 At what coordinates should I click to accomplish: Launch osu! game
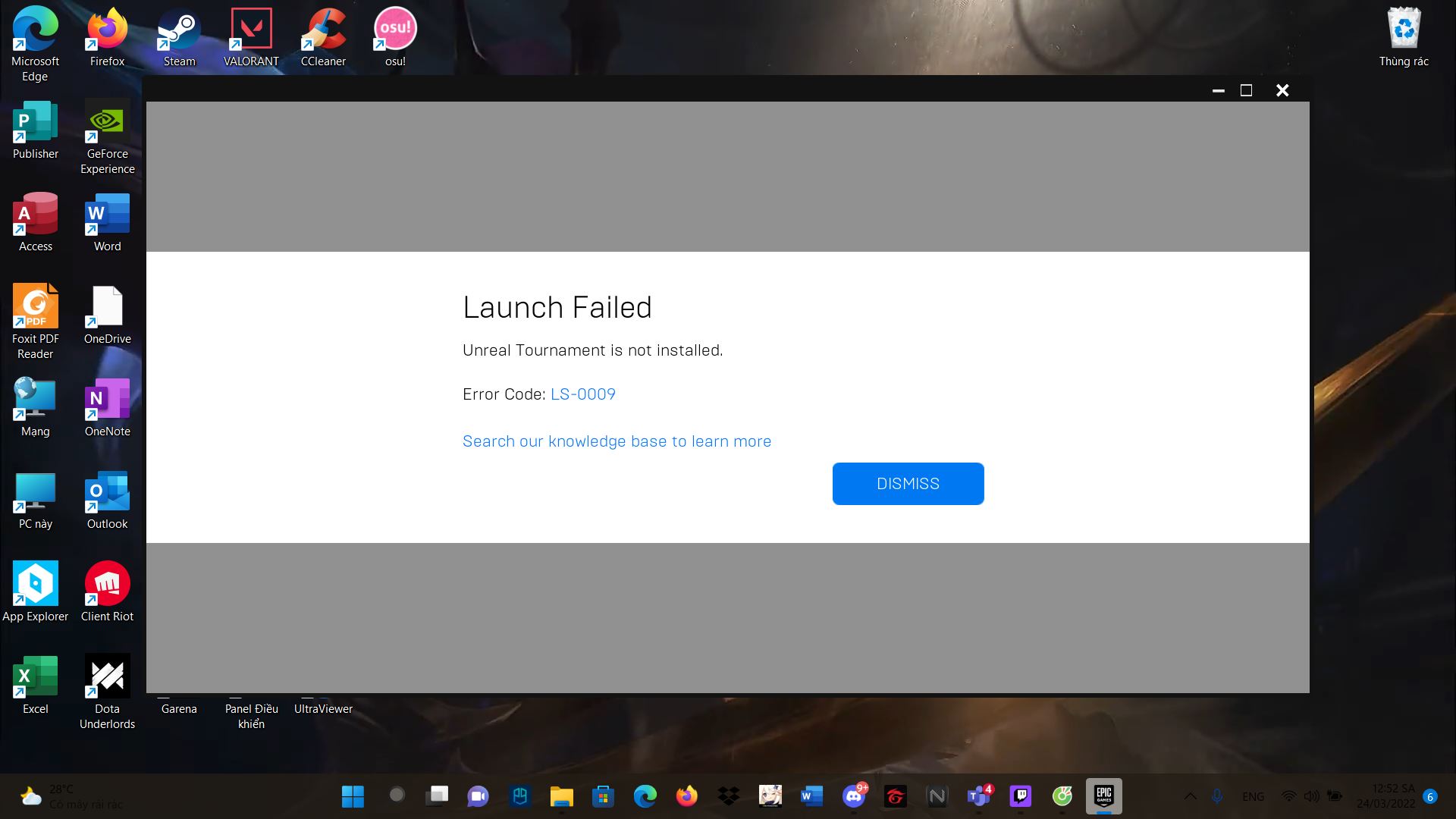click(394, 35)
